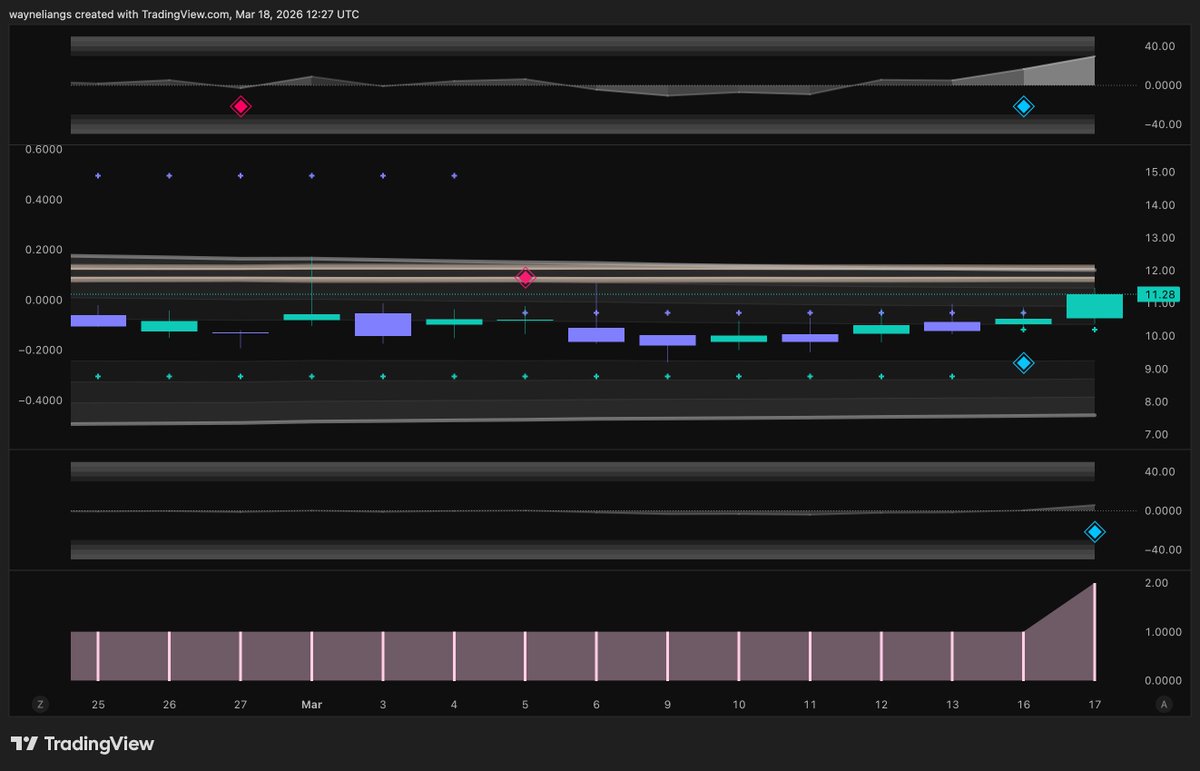This screenshot has height=771, width=1200.
Task: Click the 14.00 price scale label
Action: pyautogui.click(x=1159, y=205)
